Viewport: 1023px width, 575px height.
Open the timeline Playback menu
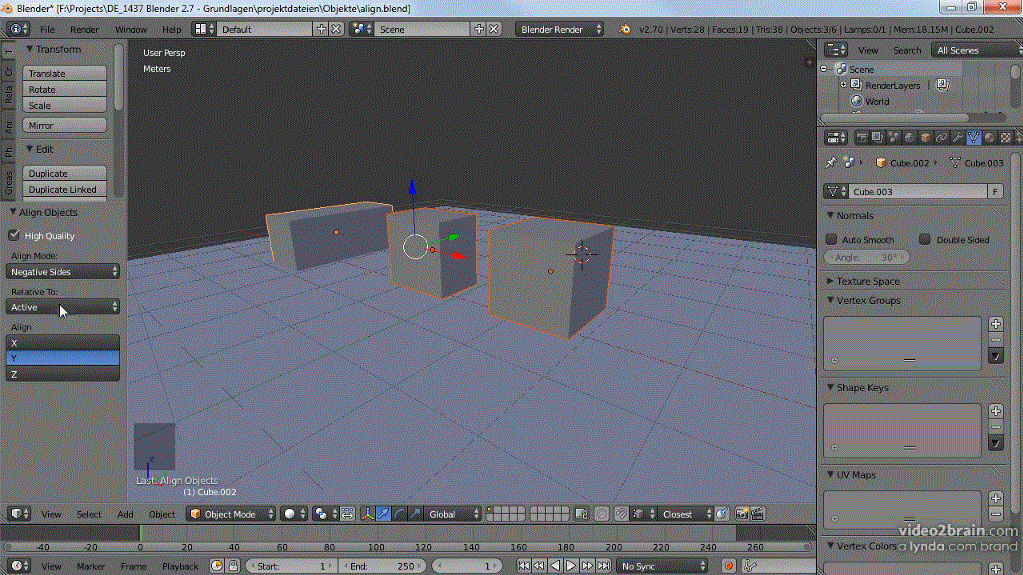(x=179, y=566)
